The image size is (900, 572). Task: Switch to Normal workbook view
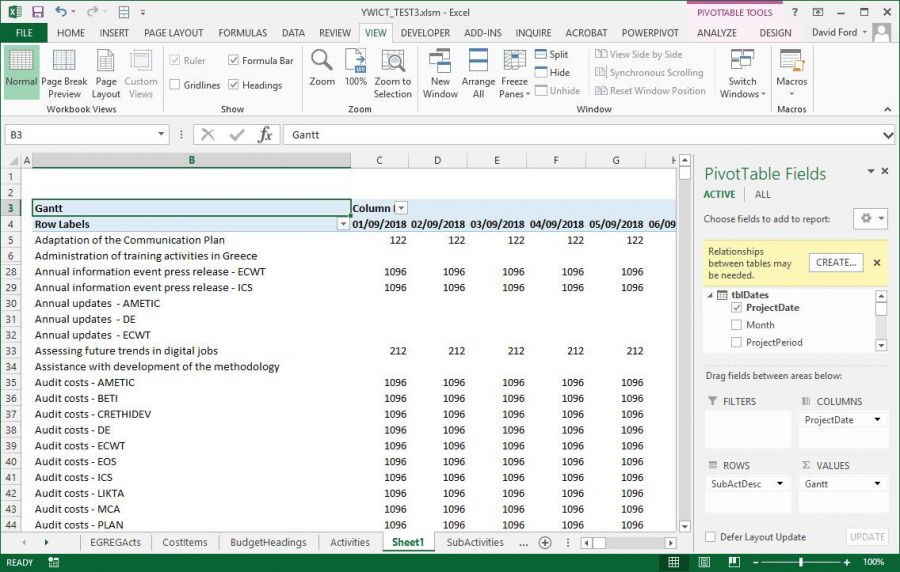(x=21, y=73)
